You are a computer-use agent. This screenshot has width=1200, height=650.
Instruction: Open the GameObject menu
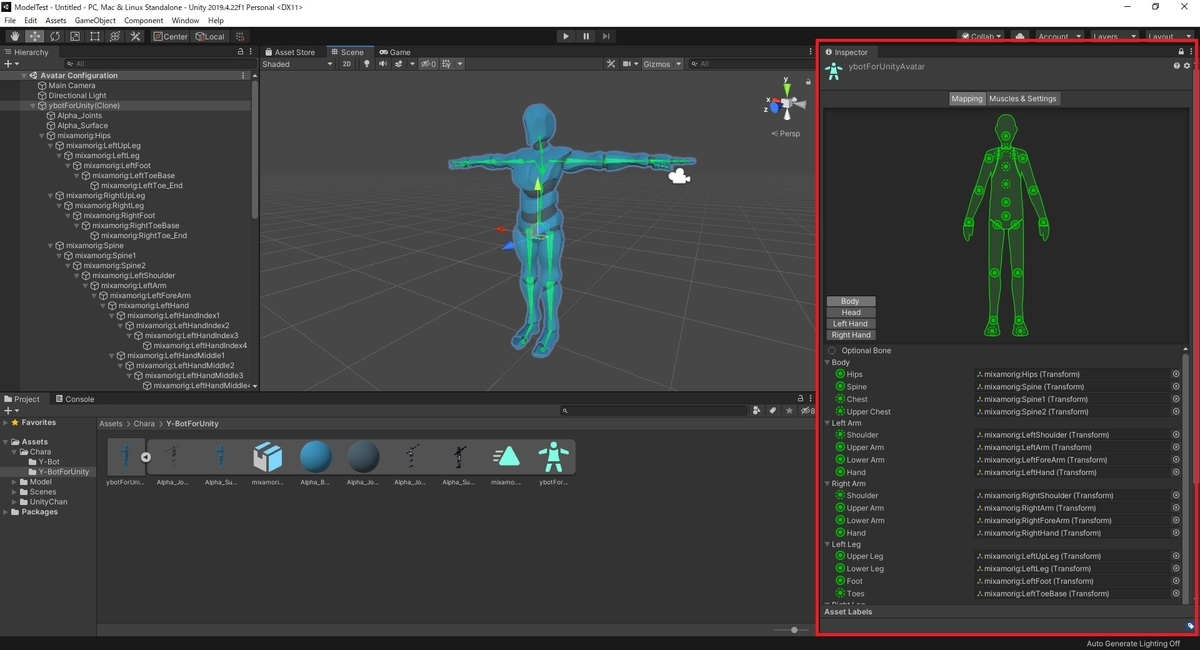(95, 20)
